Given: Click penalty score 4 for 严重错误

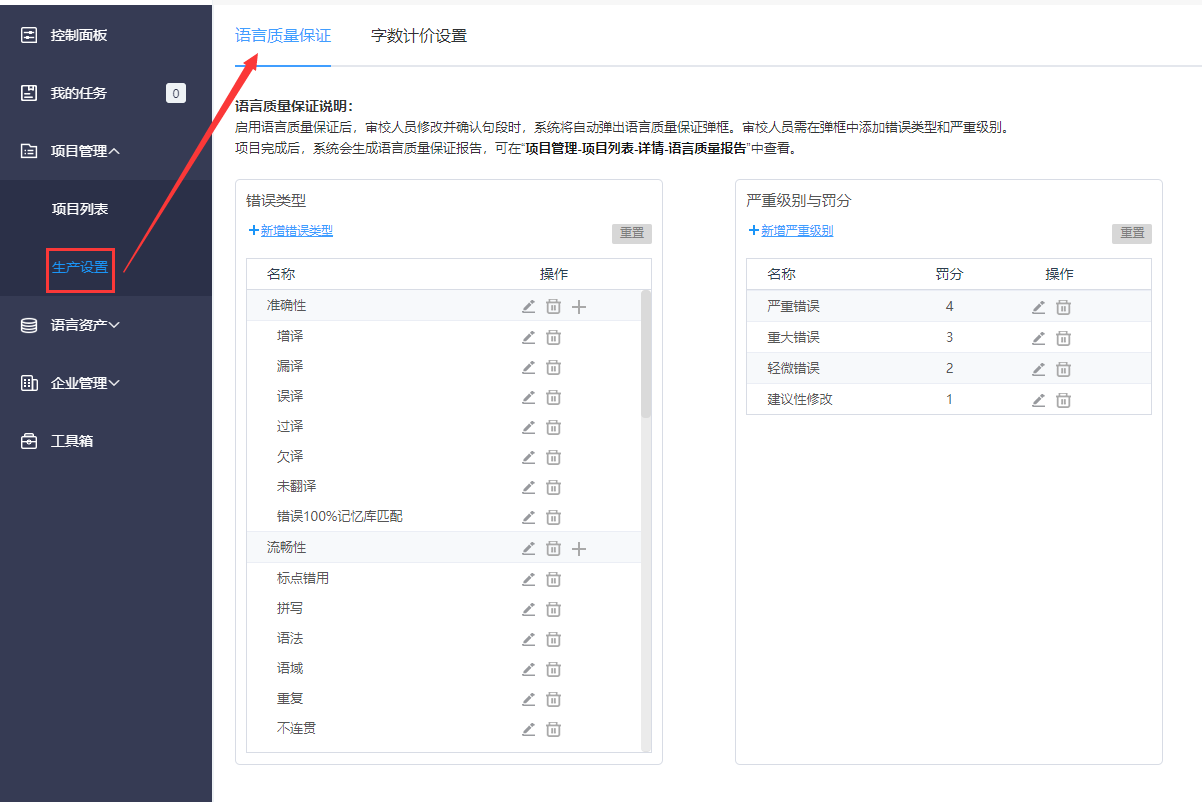Looking at the screenshot, I should (x=949, y=307).
